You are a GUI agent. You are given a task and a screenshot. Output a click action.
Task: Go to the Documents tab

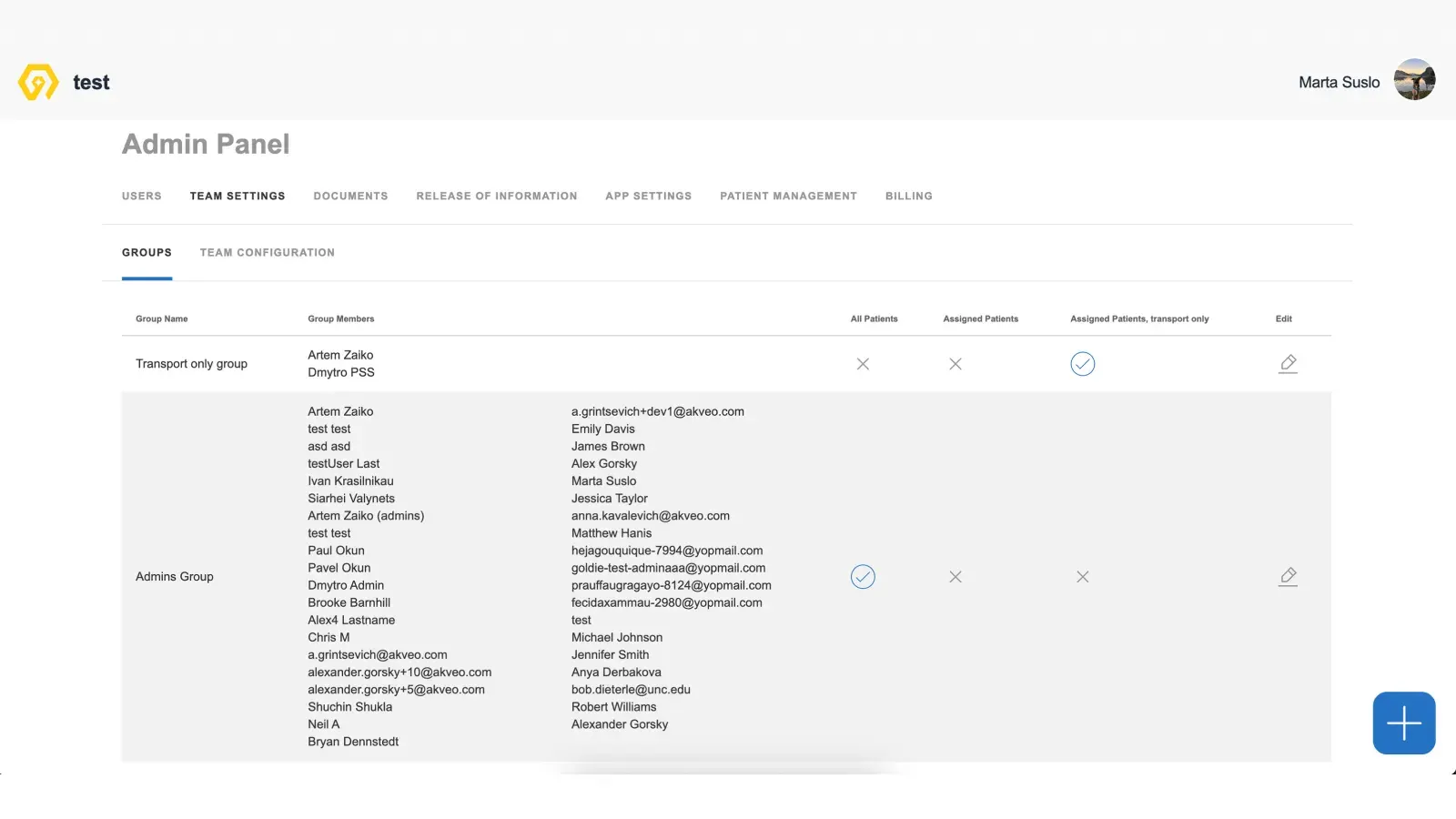pyautogui.click(x=350, y=196)
